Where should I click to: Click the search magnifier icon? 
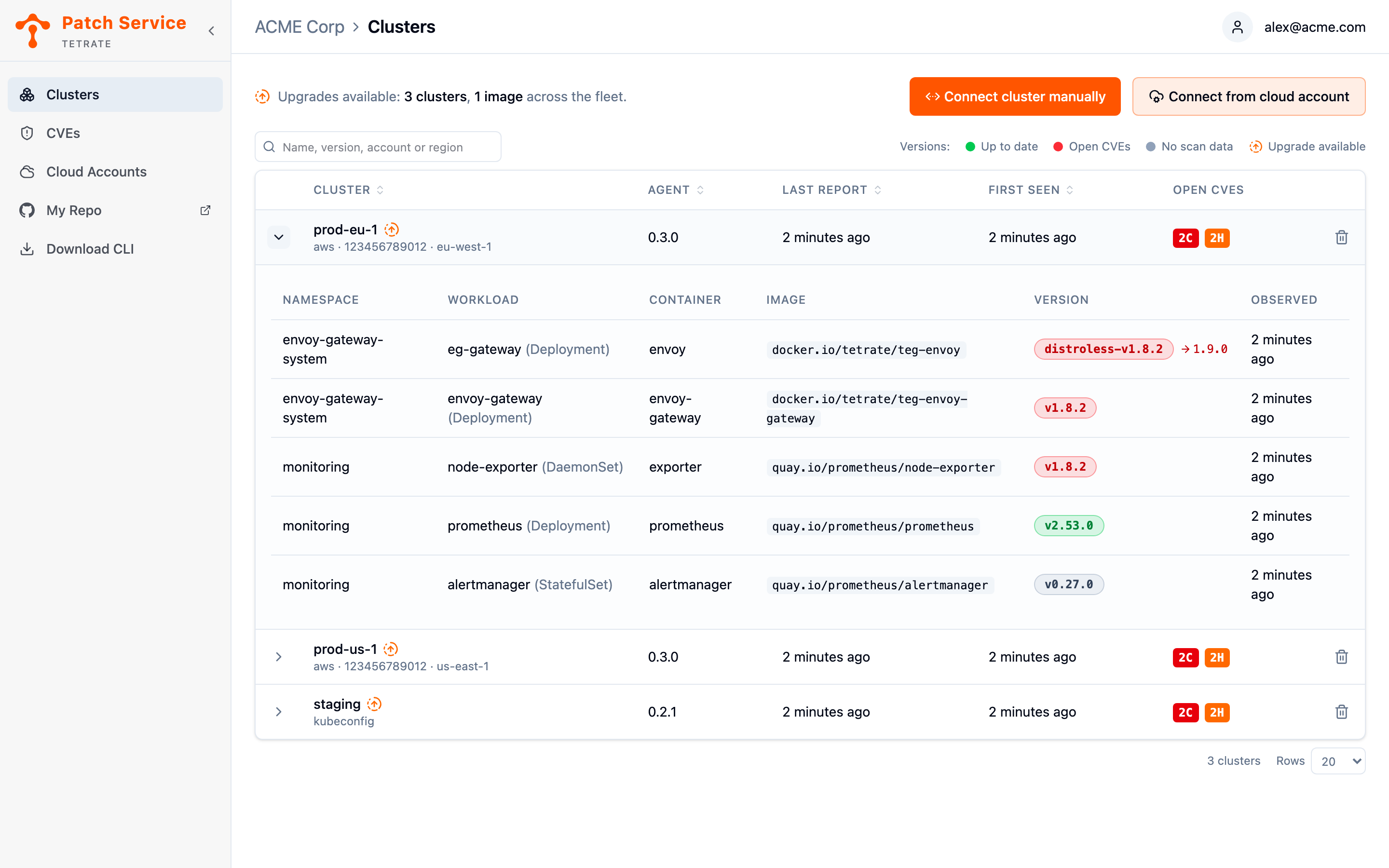click(x=269, y=147)
